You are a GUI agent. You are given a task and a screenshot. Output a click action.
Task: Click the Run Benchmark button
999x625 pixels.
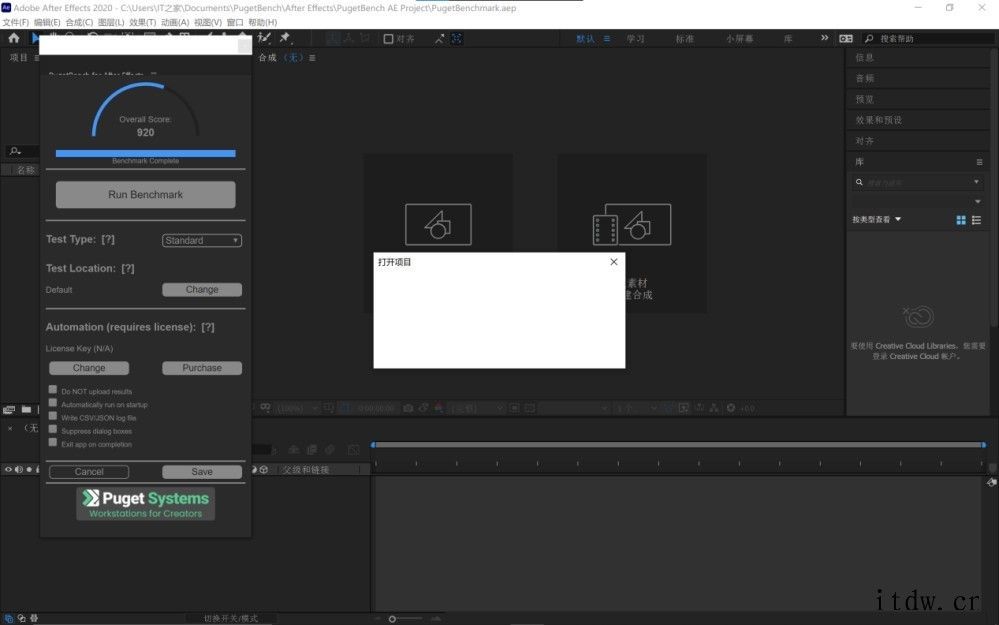(145, 194)
